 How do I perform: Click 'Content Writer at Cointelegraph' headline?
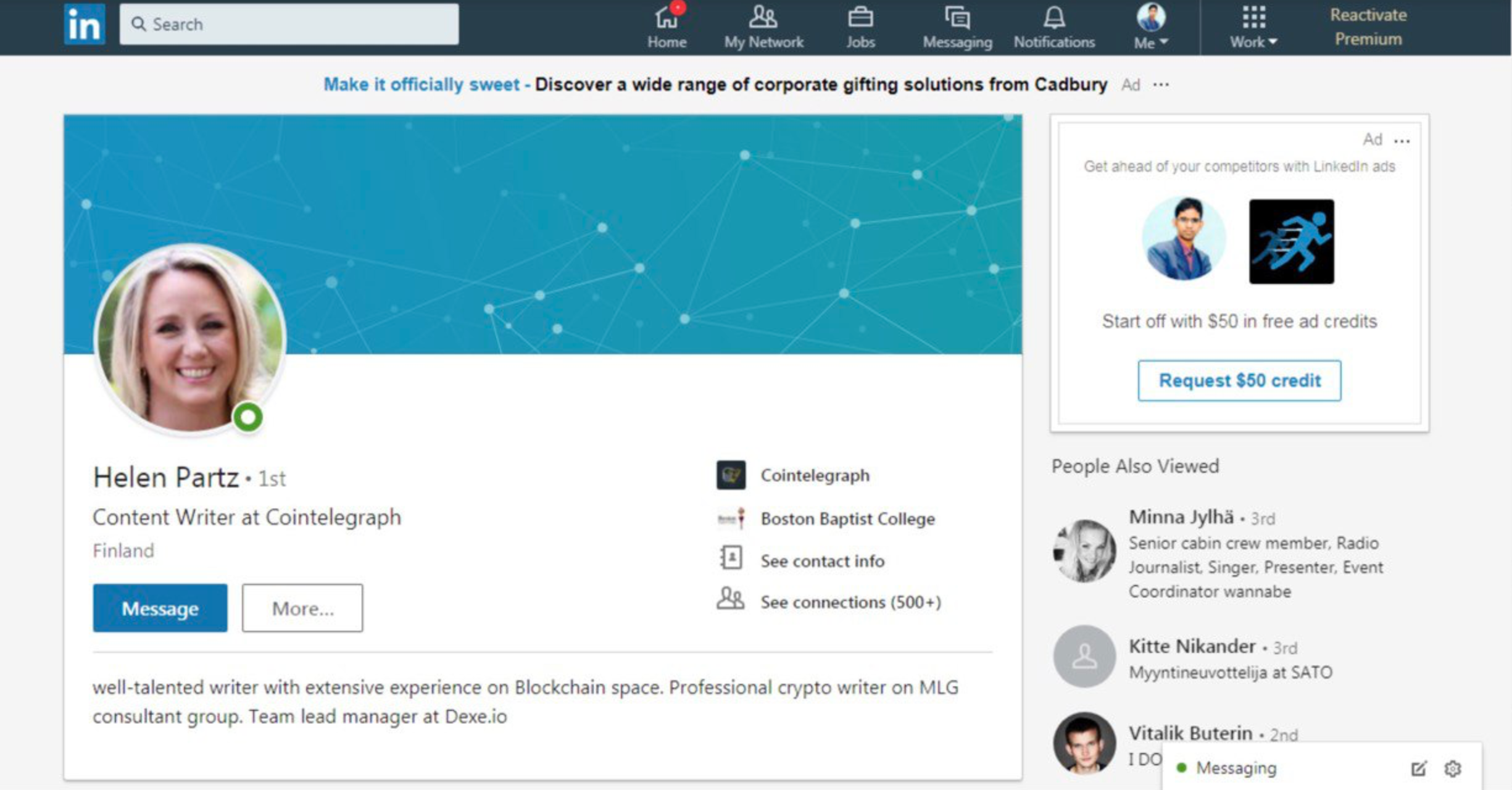click(x=247, y=517)
